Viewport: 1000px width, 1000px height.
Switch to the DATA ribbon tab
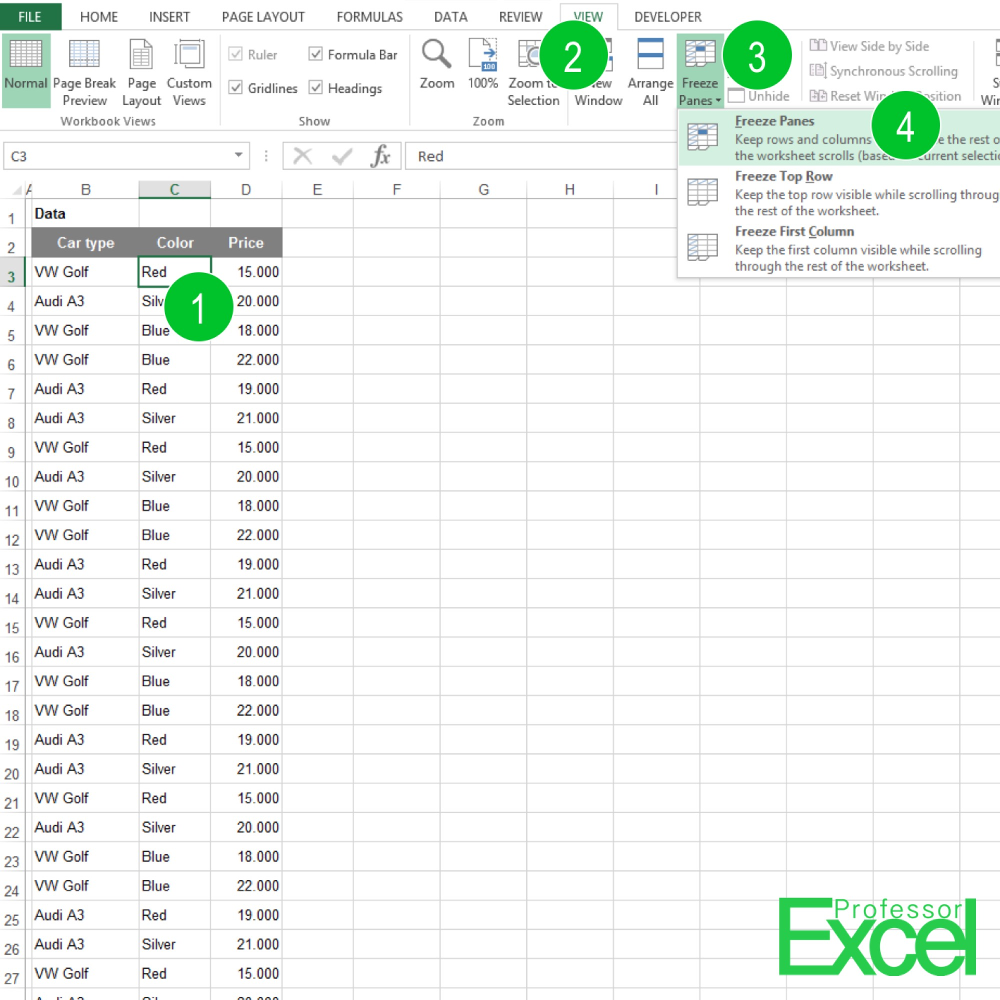(450, 16)
